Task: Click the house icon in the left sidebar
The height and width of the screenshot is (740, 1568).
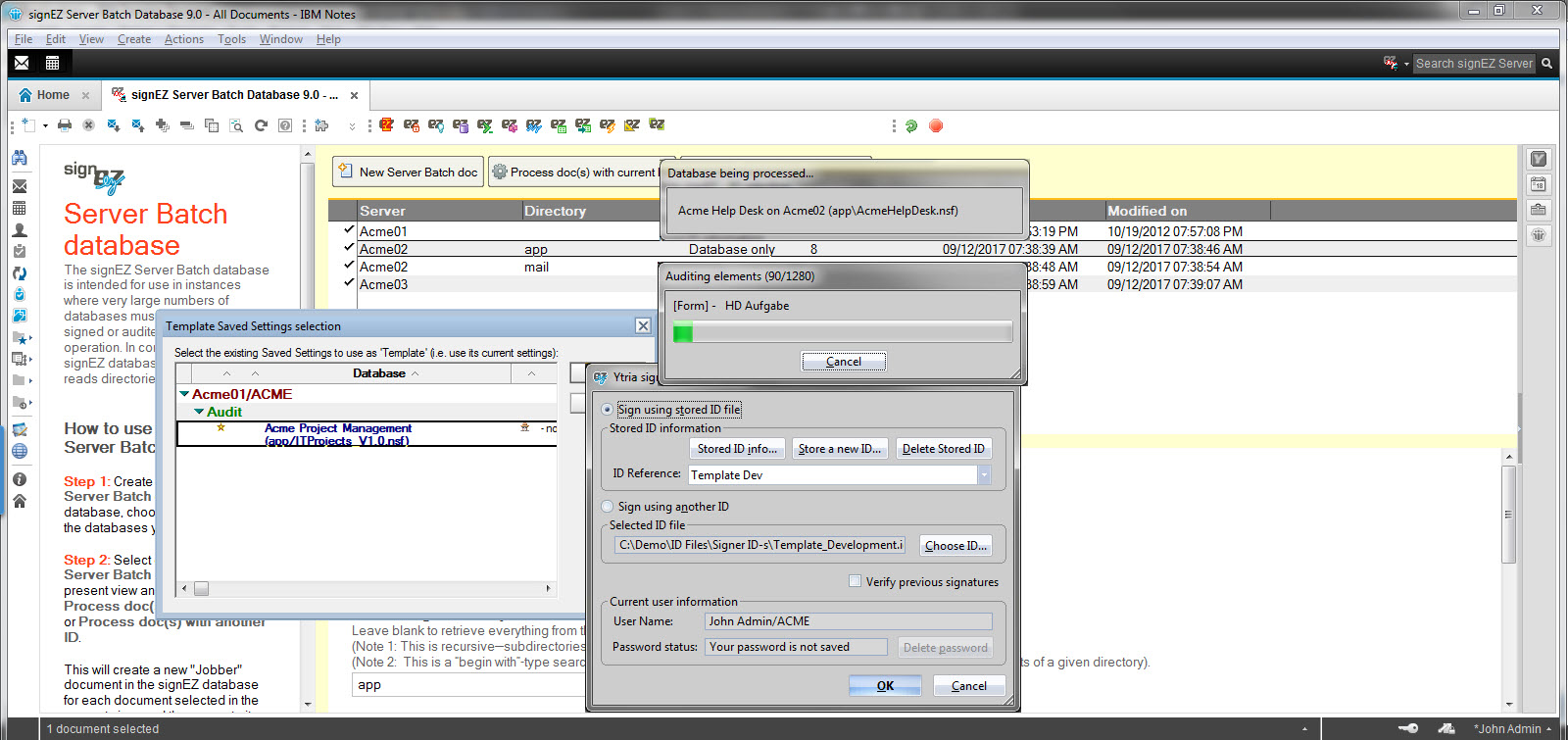Action: (19, 501)
